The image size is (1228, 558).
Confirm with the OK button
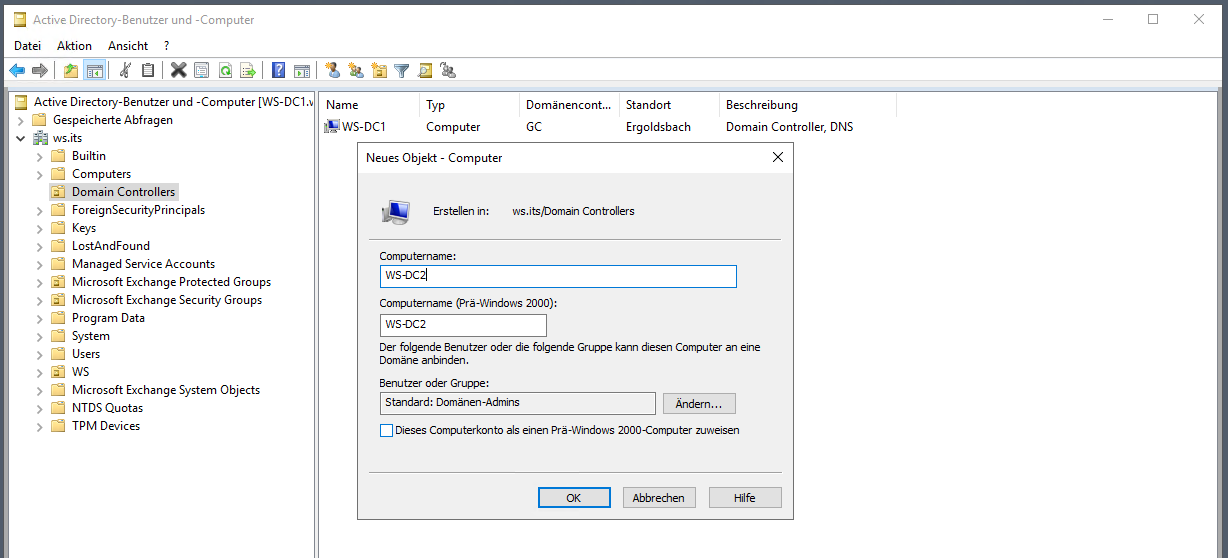574,497
